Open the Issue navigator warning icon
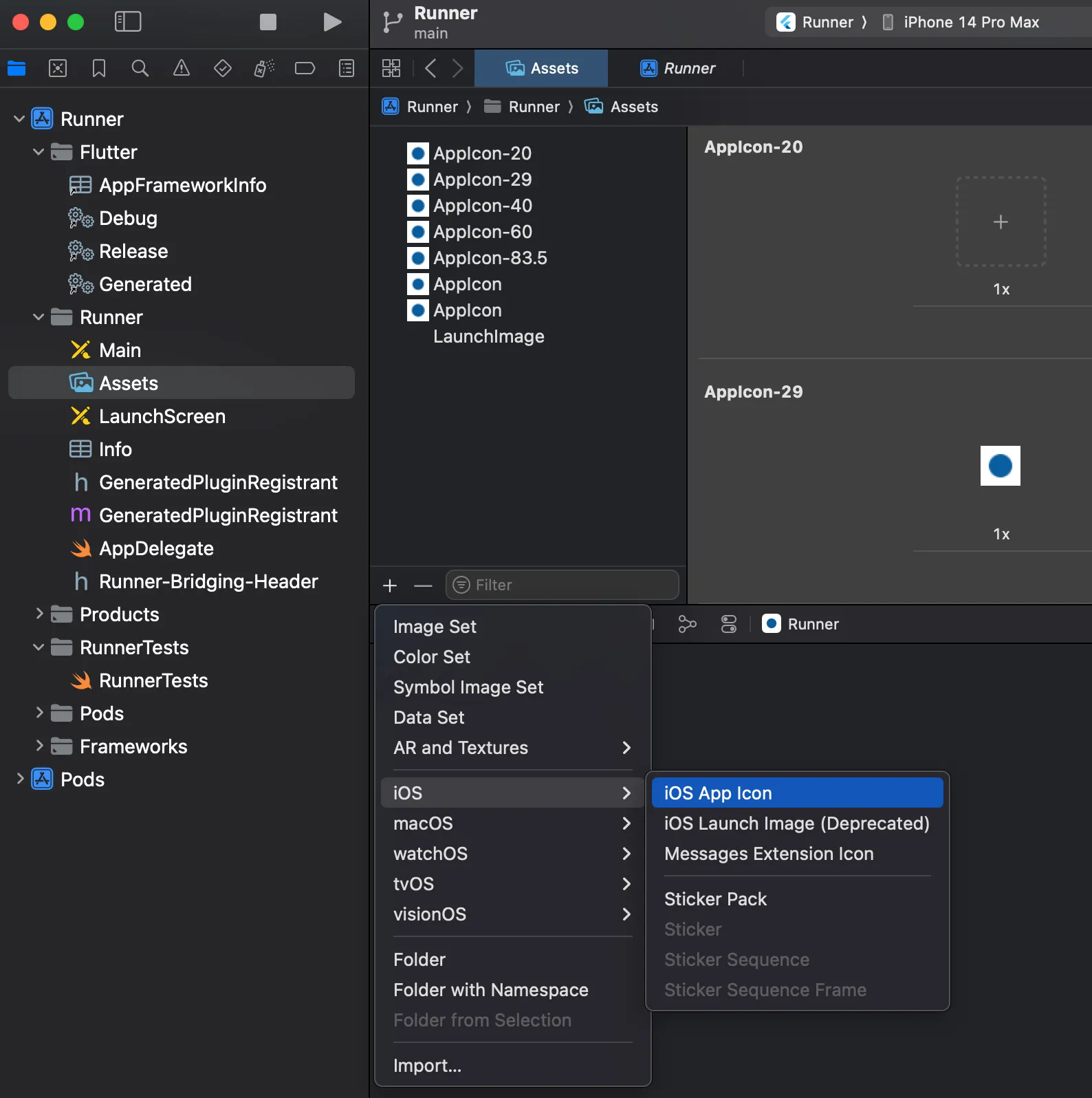This screenshot has width=1092, height=1098. [182, 68]
